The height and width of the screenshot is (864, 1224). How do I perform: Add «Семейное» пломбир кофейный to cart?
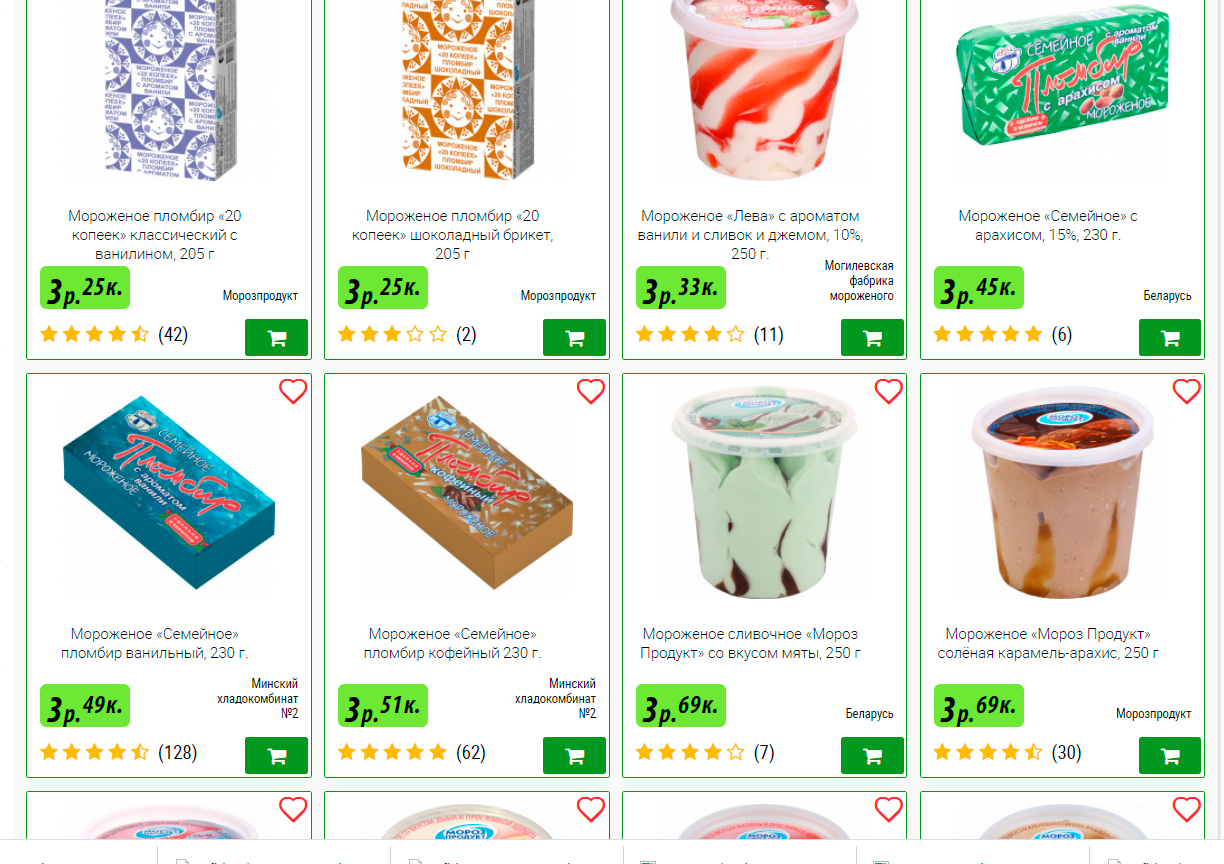click(x=574, y=756)
